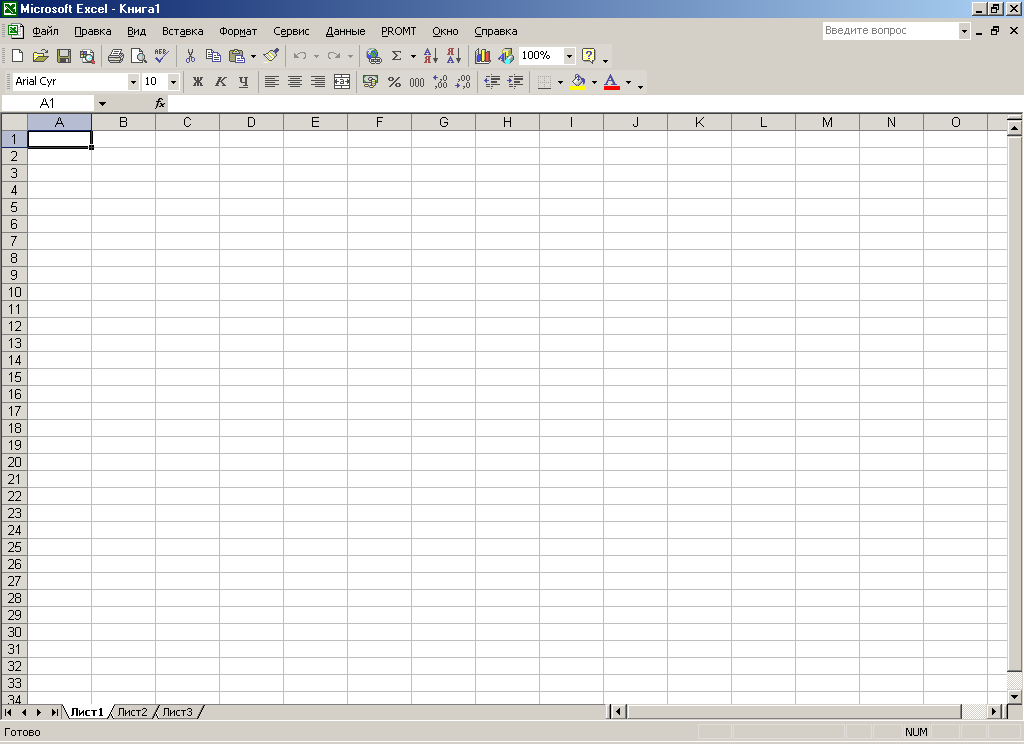Sort descending with the Я-А icon
Image resolution: width=1024 pixels, height=744 pixels.
pos(454,56)
